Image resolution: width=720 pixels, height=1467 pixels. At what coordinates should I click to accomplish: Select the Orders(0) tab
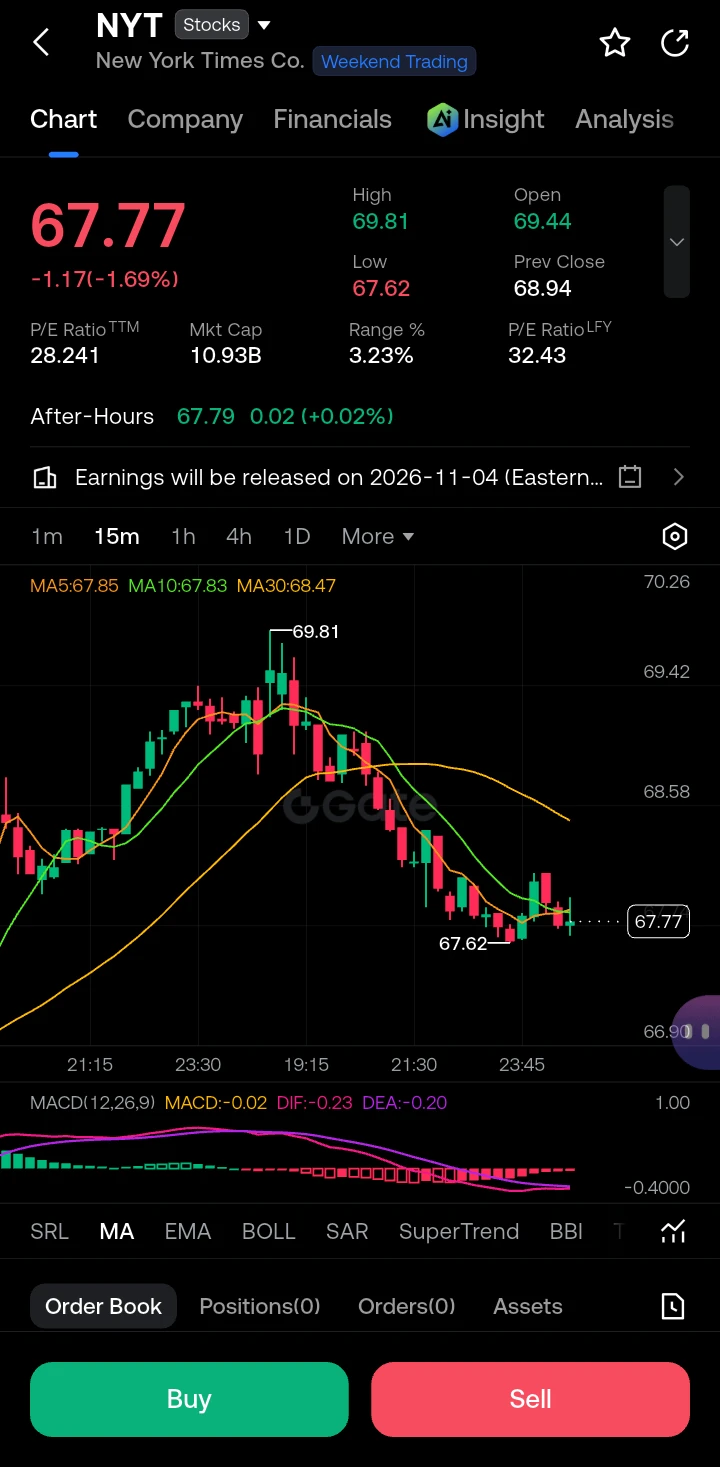[407, 1306]
